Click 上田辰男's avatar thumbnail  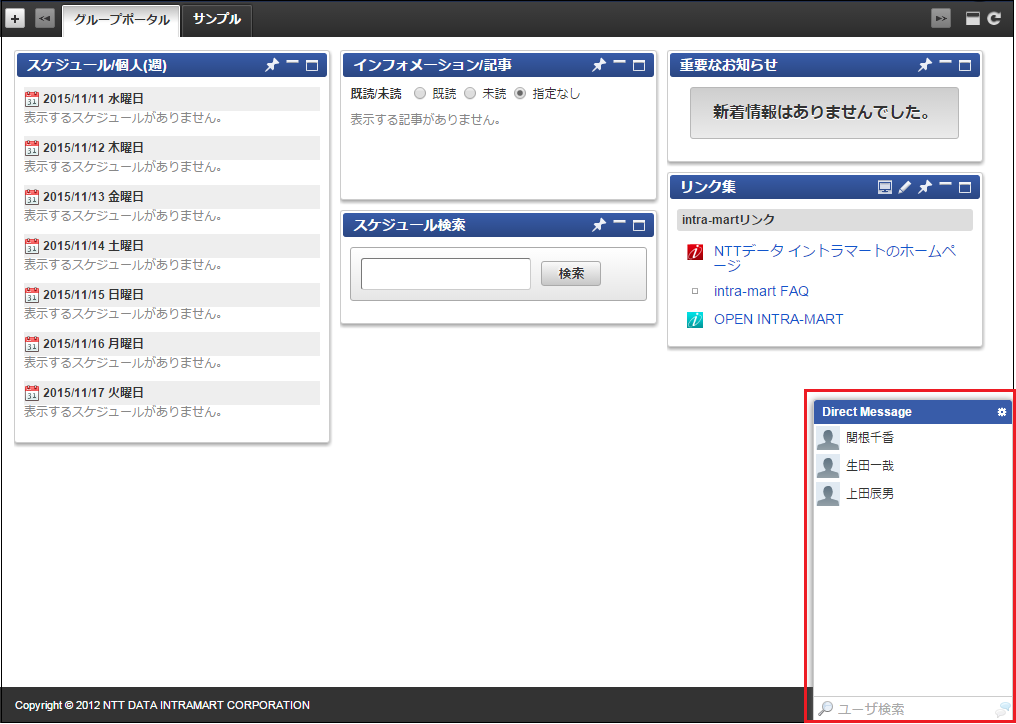[x=828, y=494]
